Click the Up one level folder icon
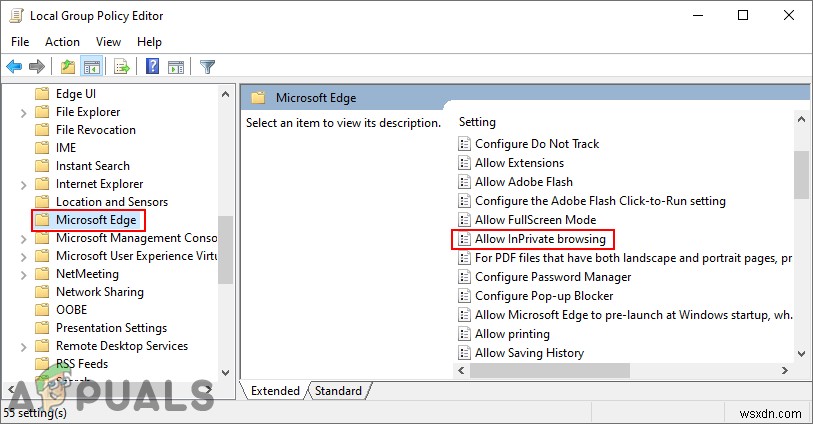 (x=68, y=66)
